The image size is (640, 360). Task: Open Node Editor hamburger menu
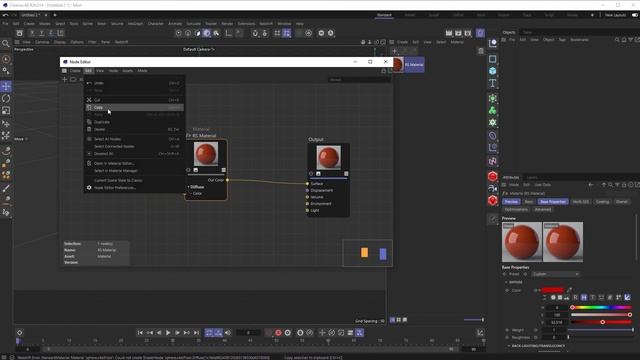coord(64,71)
